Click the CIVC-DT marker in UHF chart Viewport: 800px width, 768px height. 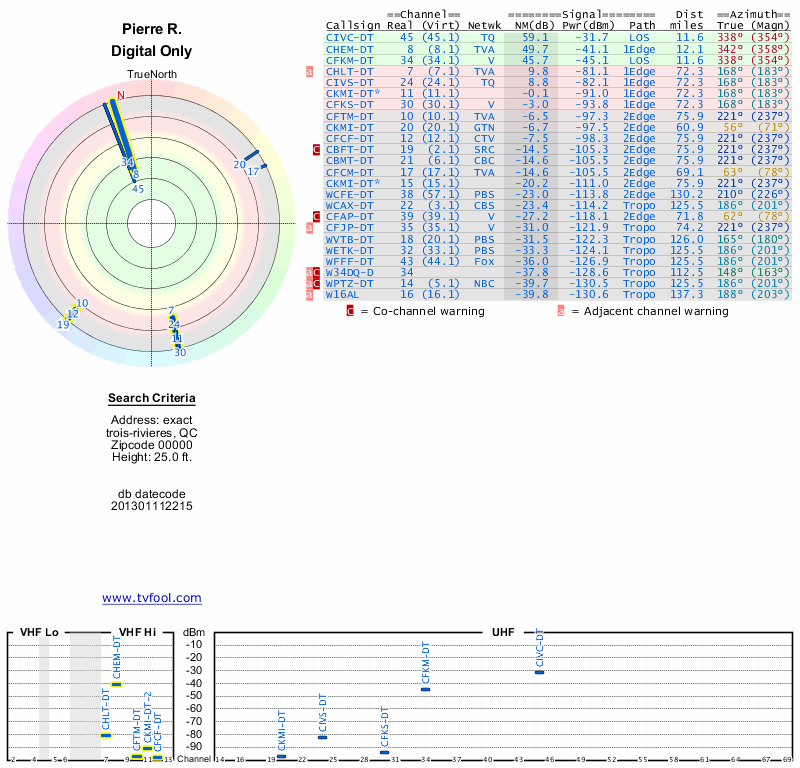pyautogui.click(x=539, y=672)
